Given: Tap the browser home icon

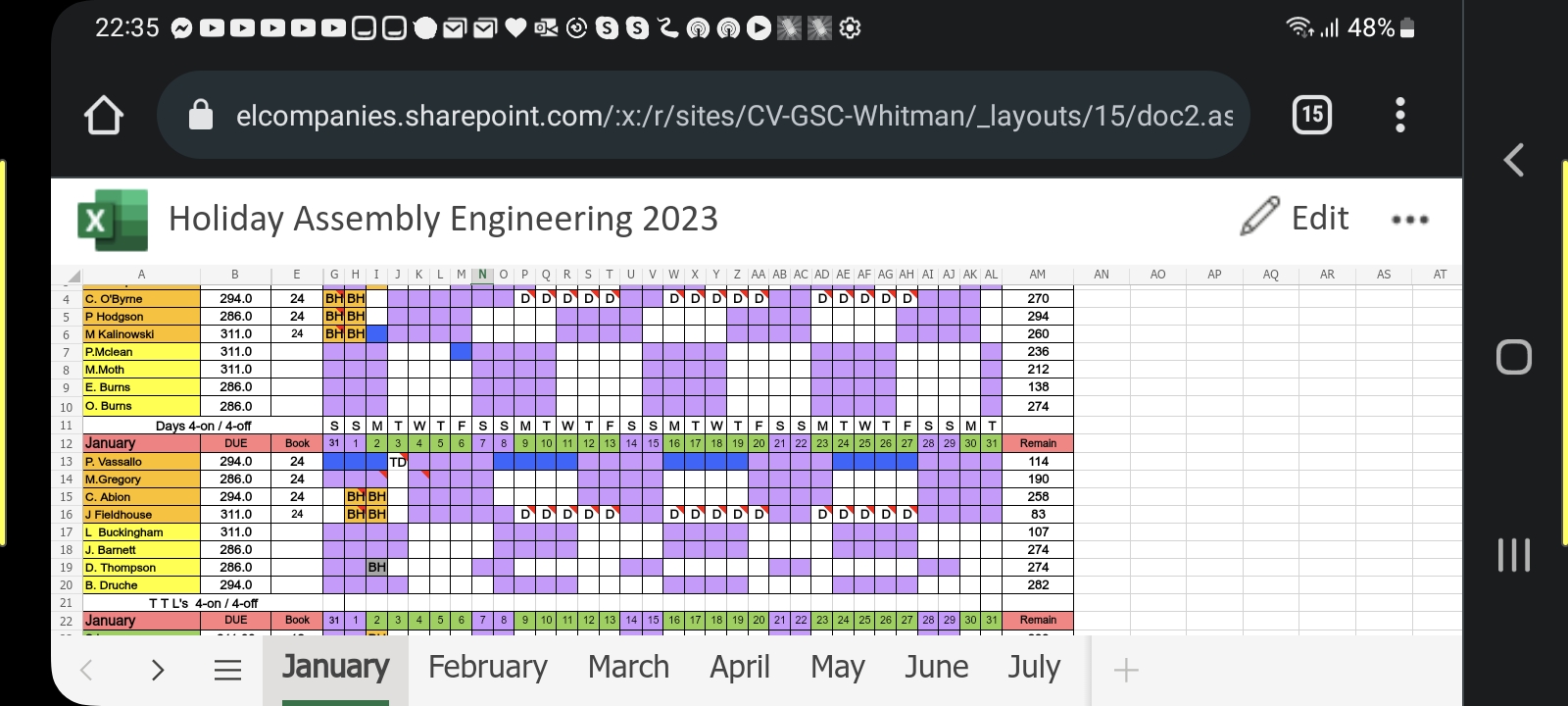Looking at the screenshot, I should (x=104, y=116).
